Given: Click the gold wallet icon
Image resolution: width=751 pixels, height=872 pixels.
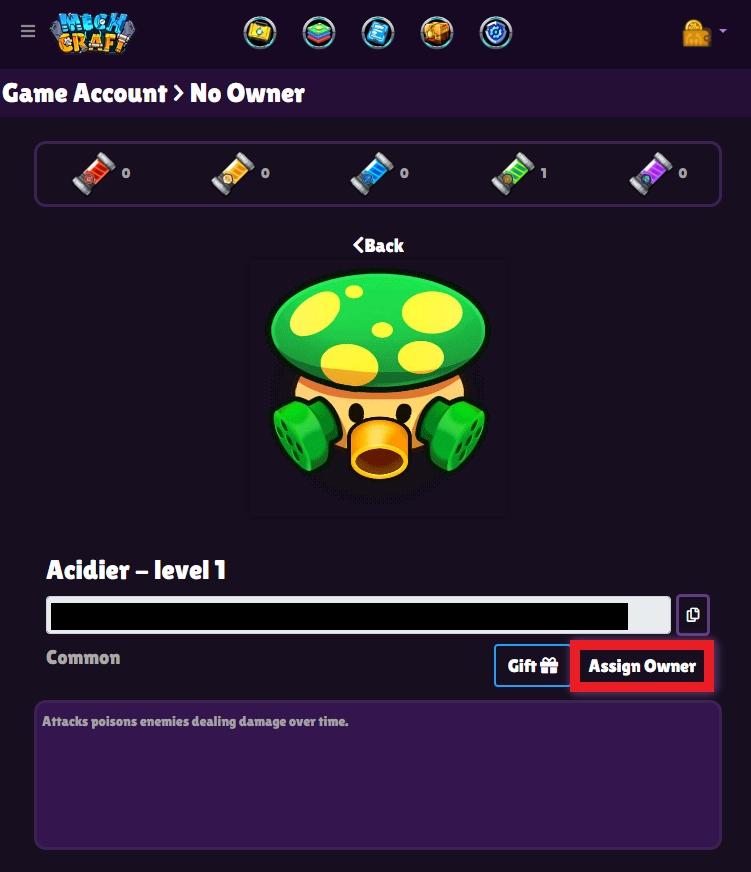Looking at the screenshot, I should tap(696, 33).
